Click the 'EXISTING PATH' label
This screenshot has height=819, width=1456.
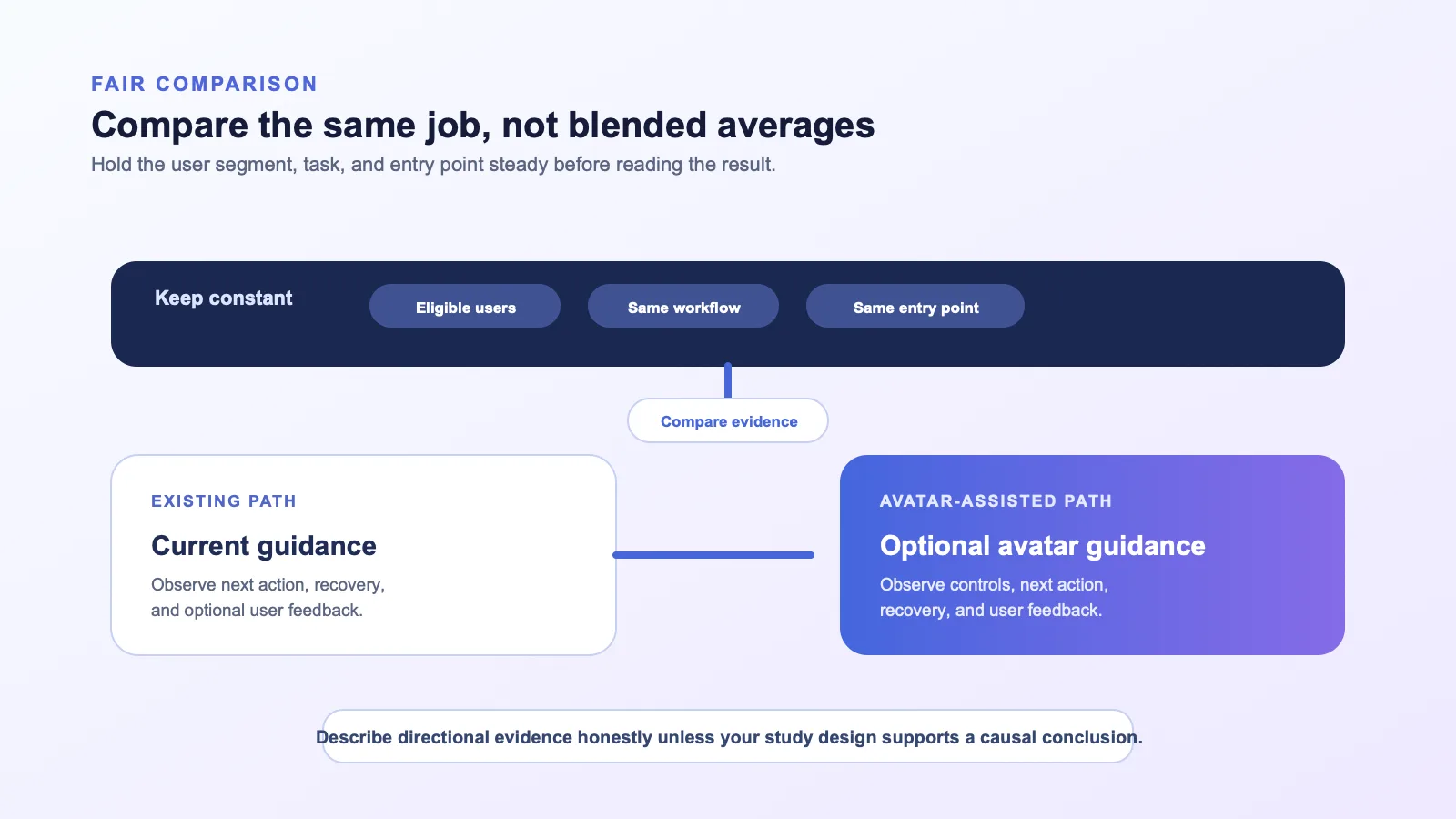click(224, 500)
